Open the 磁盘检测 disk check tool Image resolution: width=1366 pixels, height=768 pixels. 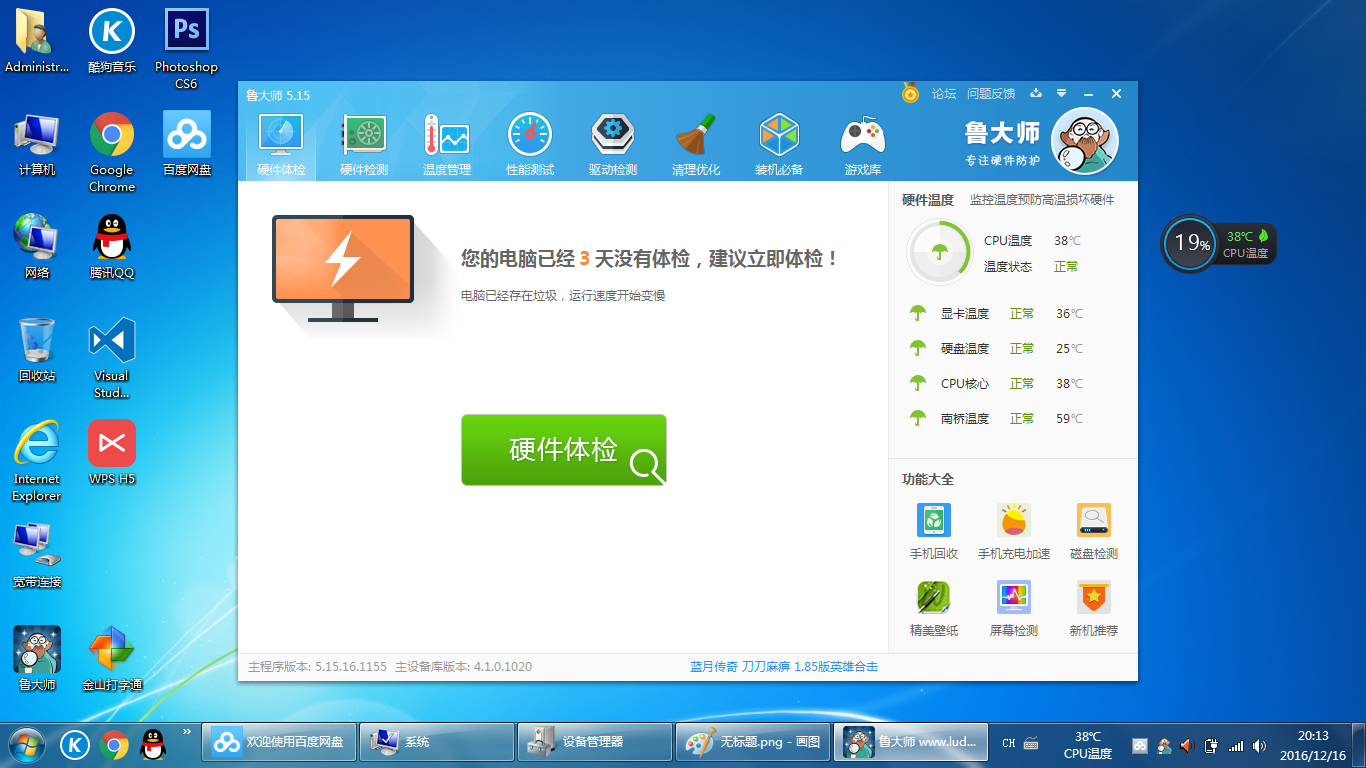coord(1093,531)
